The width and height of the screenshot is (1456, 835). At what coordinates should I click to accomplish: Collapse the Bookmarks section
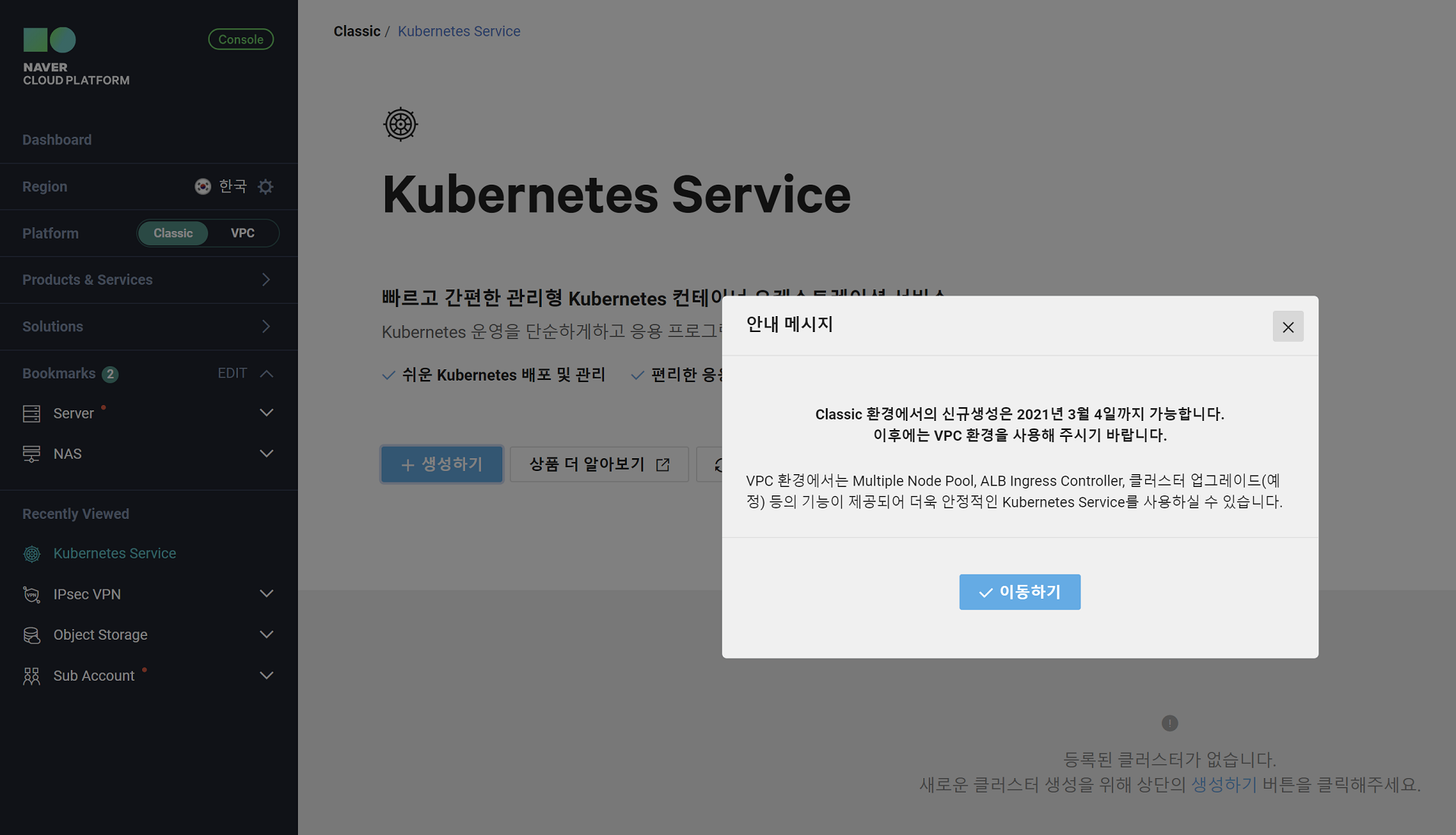pyautogui.click(x=267, y=374)
